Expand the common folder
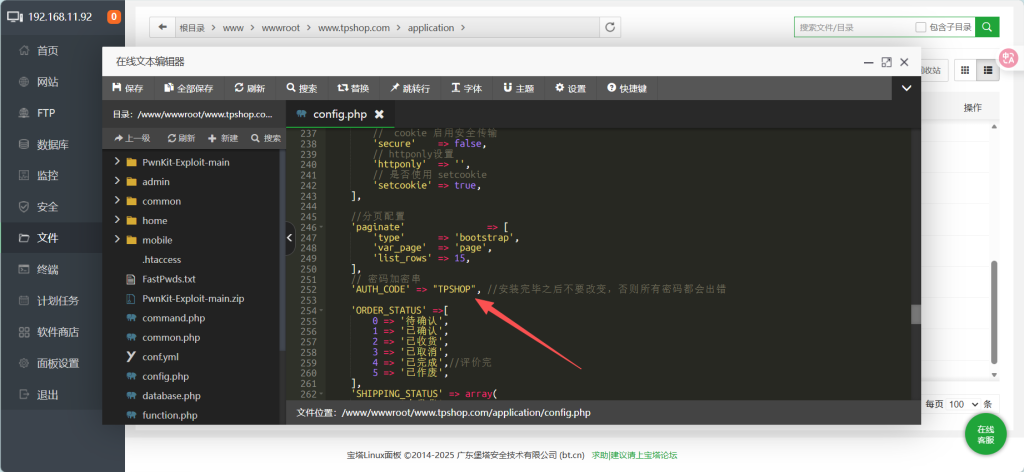Image resolution: width=1024 pixels, height=472 pixels. coord(118,201)
